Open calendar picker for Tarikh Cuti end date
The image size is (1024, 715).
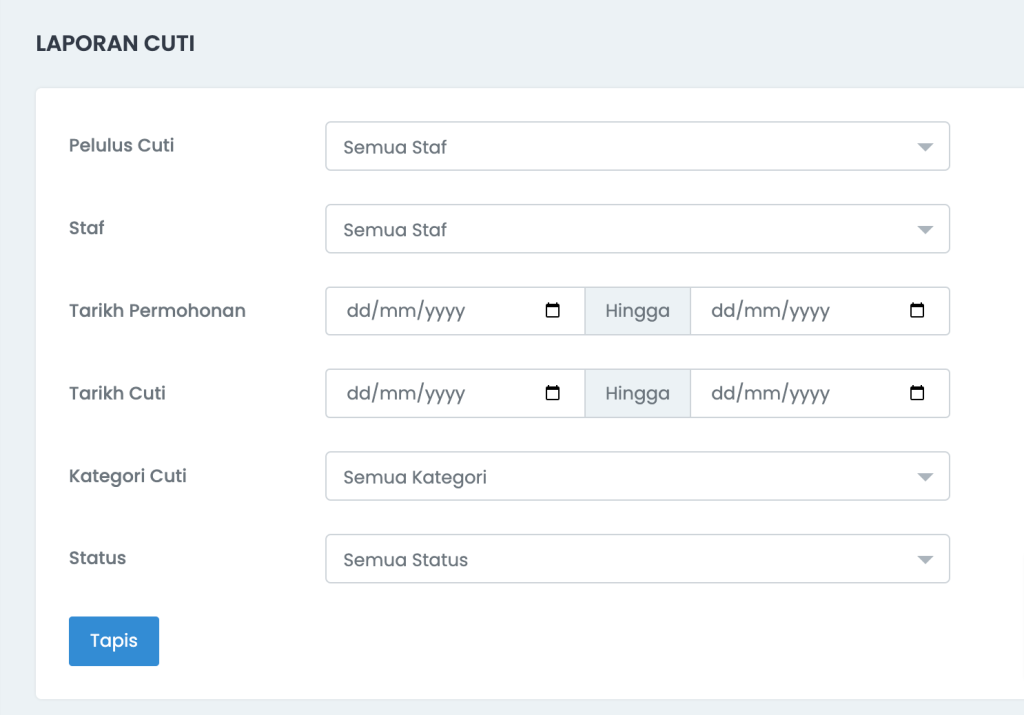click(x=917, y=393)
